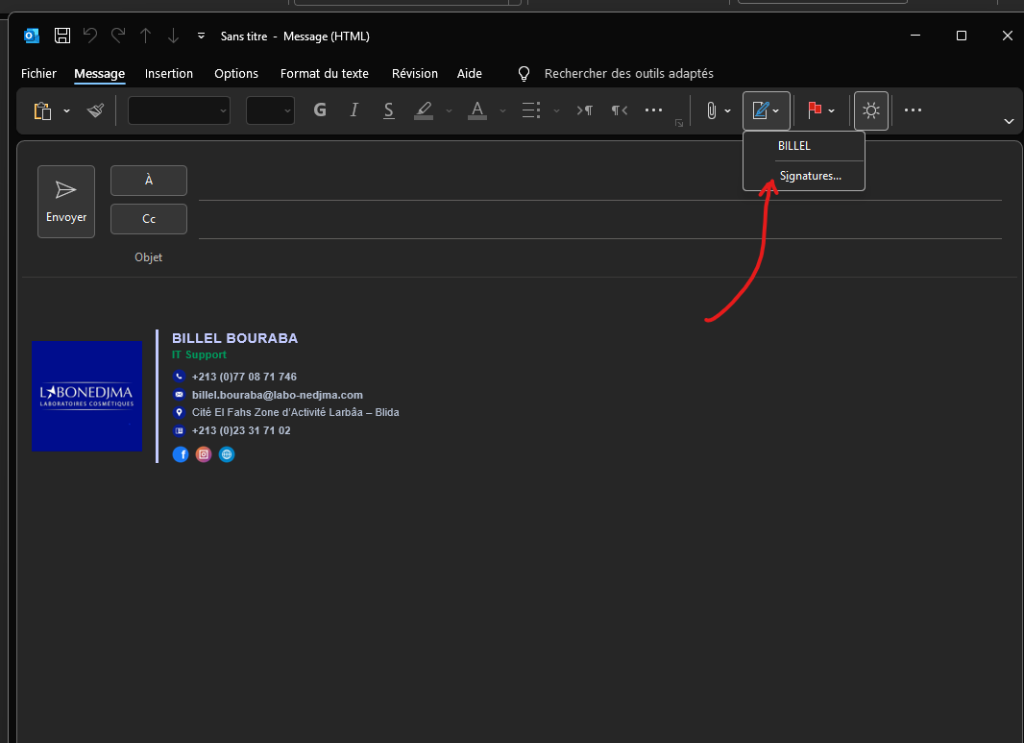Choose BILLEL signature from menu
Screen dimensions: 1024x743
pyautogui.click(x=804, y=146)
